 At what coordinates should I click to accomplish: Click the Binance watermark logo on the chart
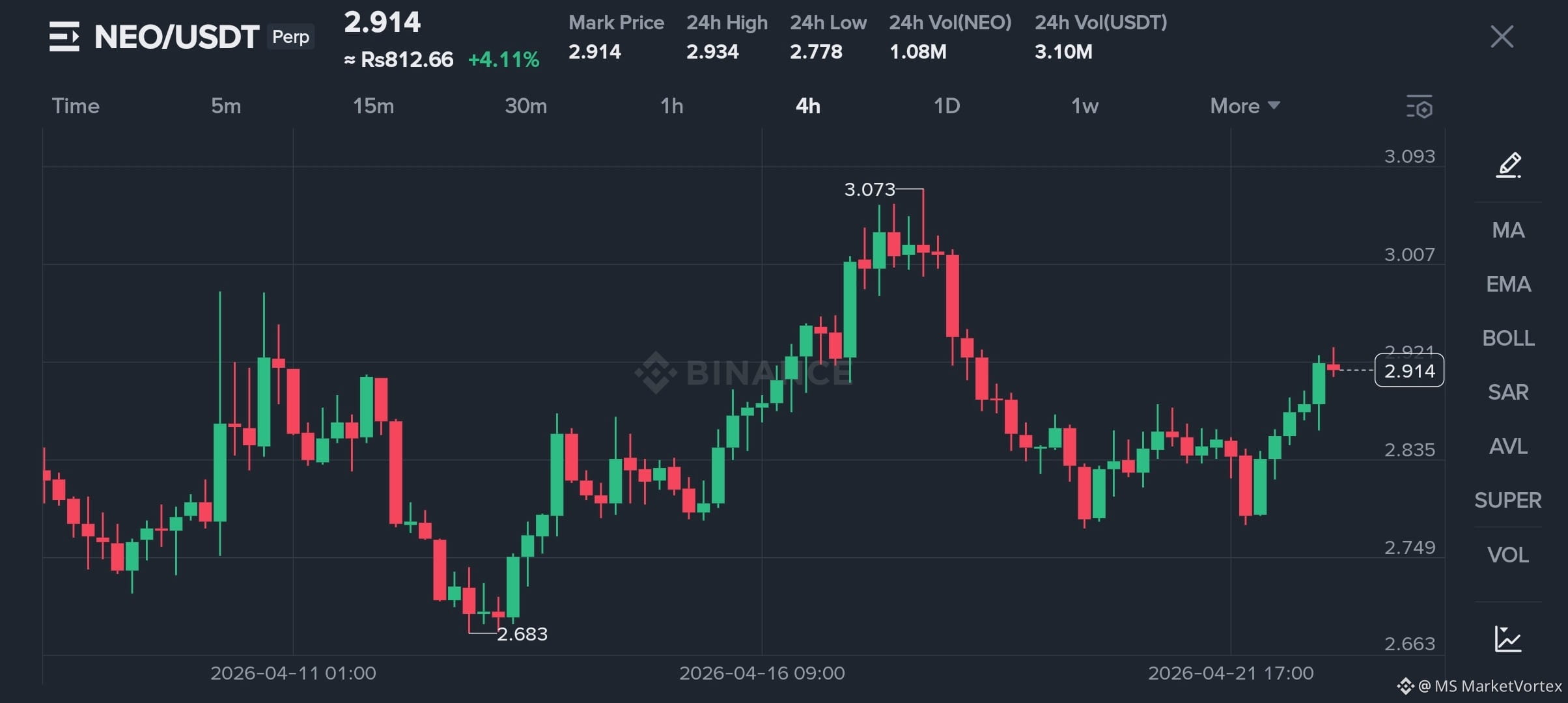coord(742,372)
